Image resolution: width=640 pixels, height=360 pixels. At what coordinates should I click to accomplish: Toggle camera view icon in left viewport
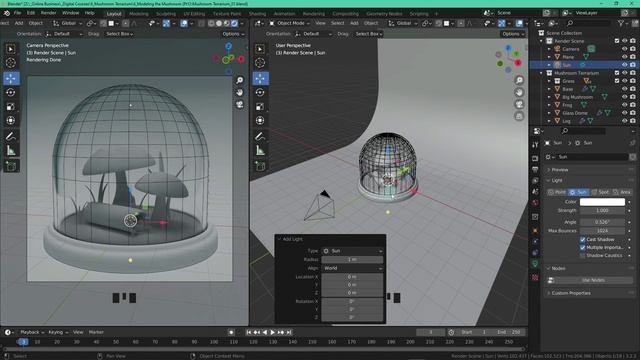240,105
